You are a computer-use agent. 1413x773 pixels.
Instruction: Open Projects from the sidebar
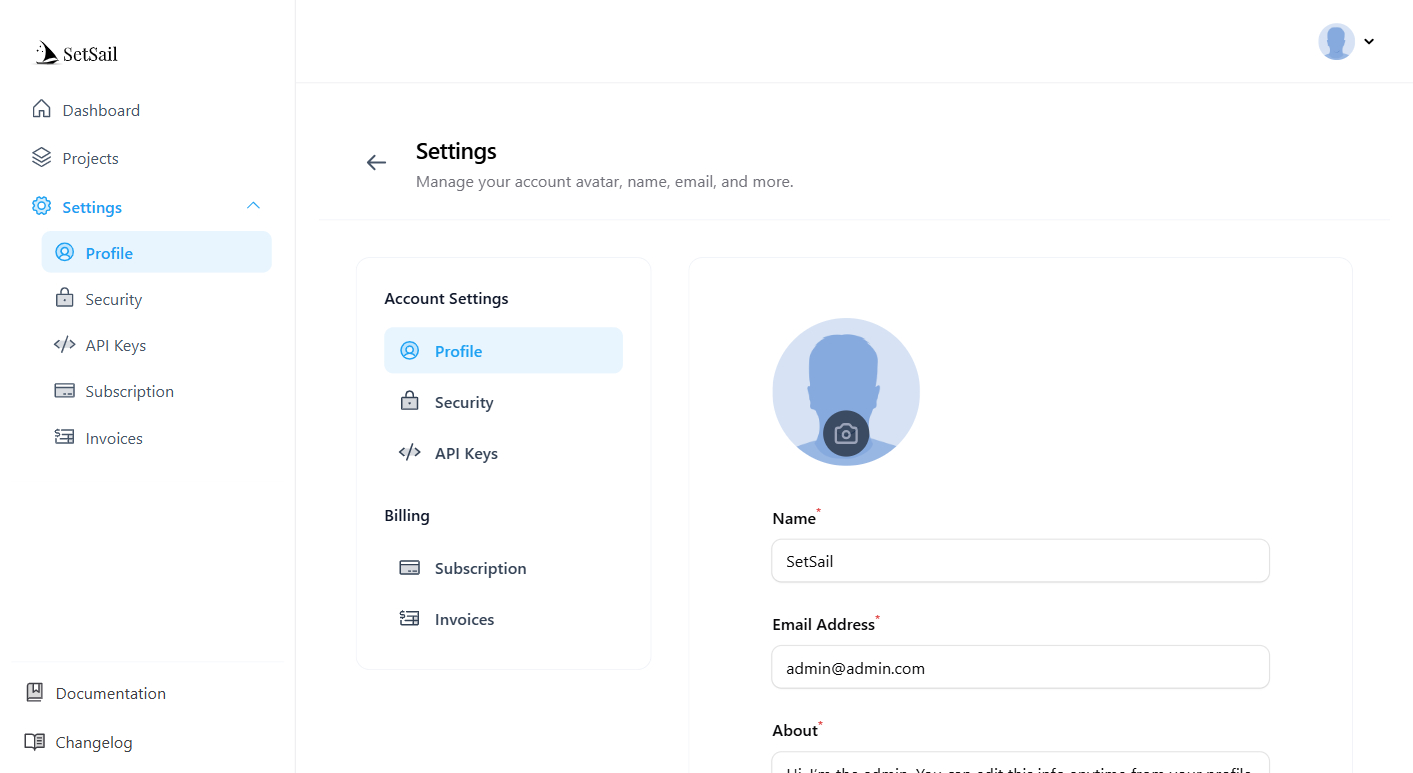point(90,158)
